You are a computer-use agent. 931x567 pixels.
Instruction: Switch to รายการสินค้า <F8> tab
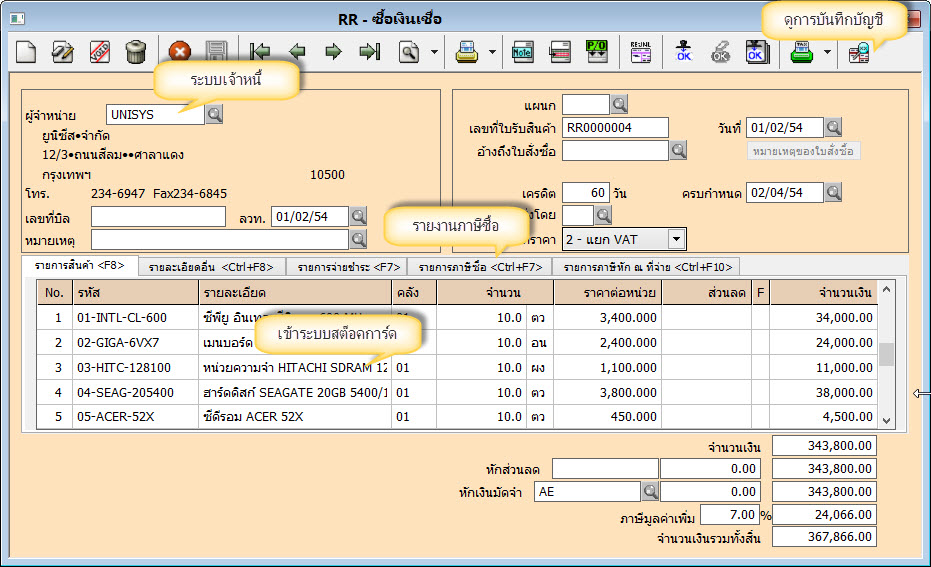pyautogui.click(x=80, y=265)
